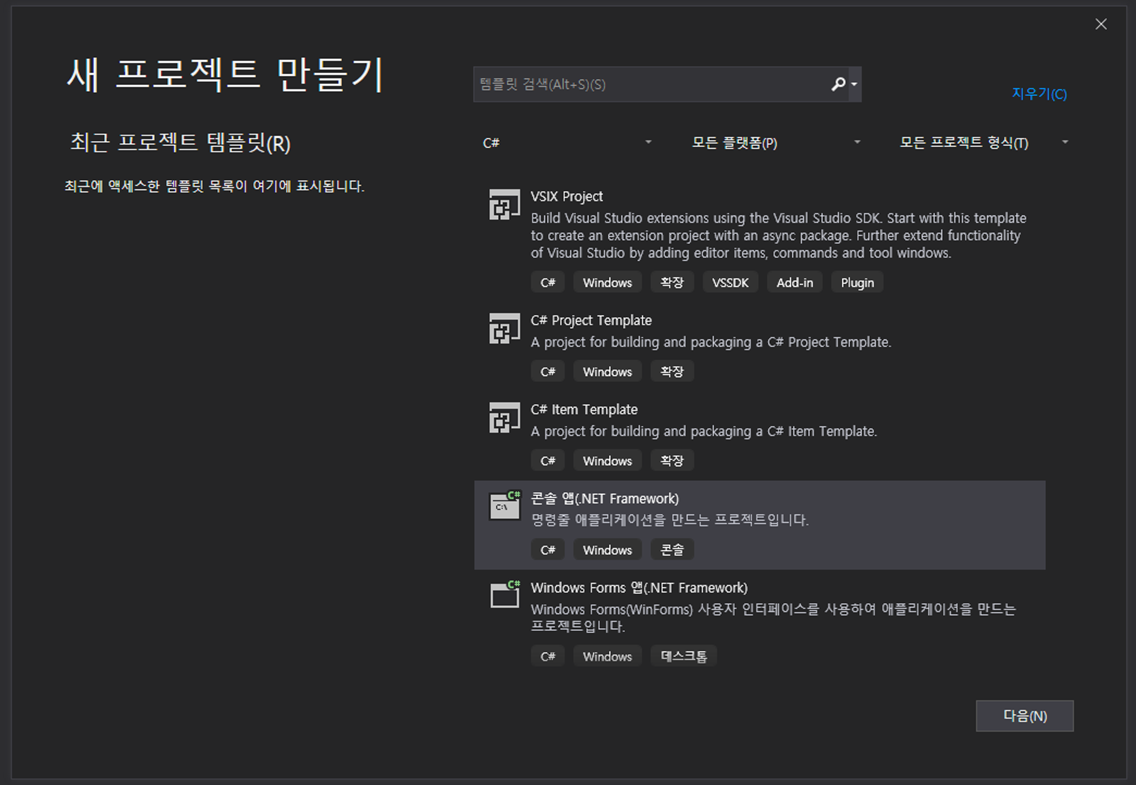The width and height of the screenshot is (1136, 785).
Task: Click the C# tag on C# Item Template
Action: click(548, 461)
